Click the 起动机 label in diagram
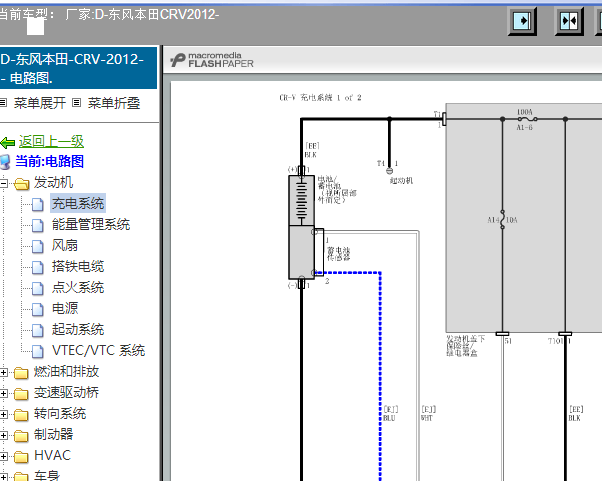Image resolution: width=602 pixels, height=481 pixels. click(x=401, y=180)
